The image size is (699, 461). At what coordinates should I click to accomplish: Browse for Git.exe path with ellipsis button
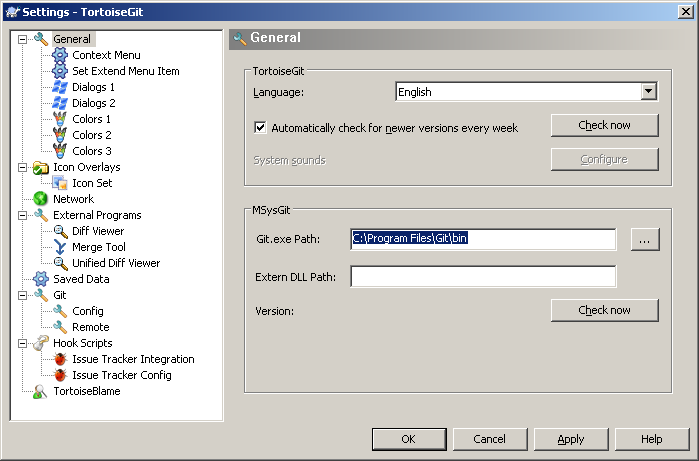[x=645, y=240]
